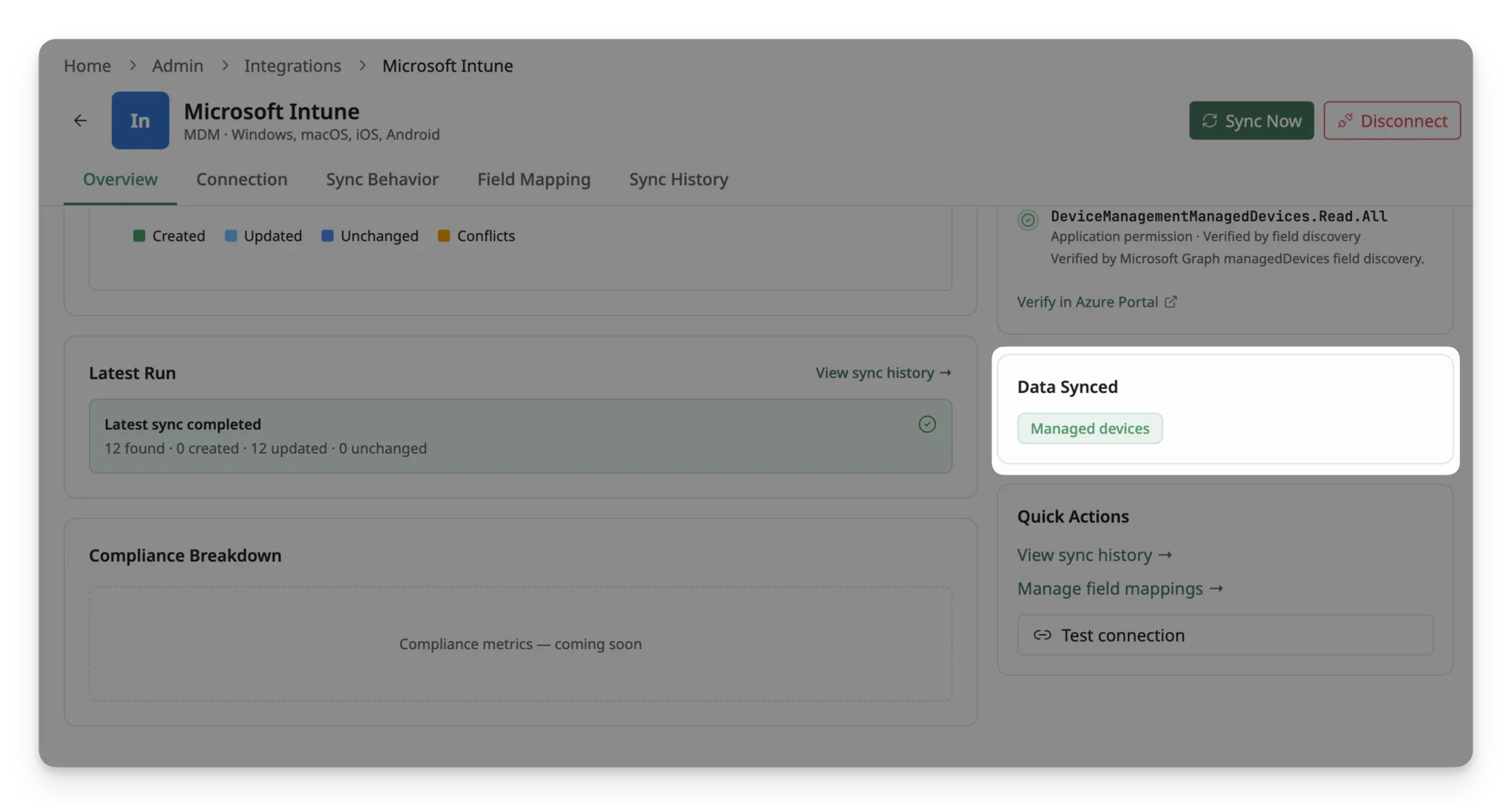Click the blue 'In' Intune logo tile

click(140, 121)
